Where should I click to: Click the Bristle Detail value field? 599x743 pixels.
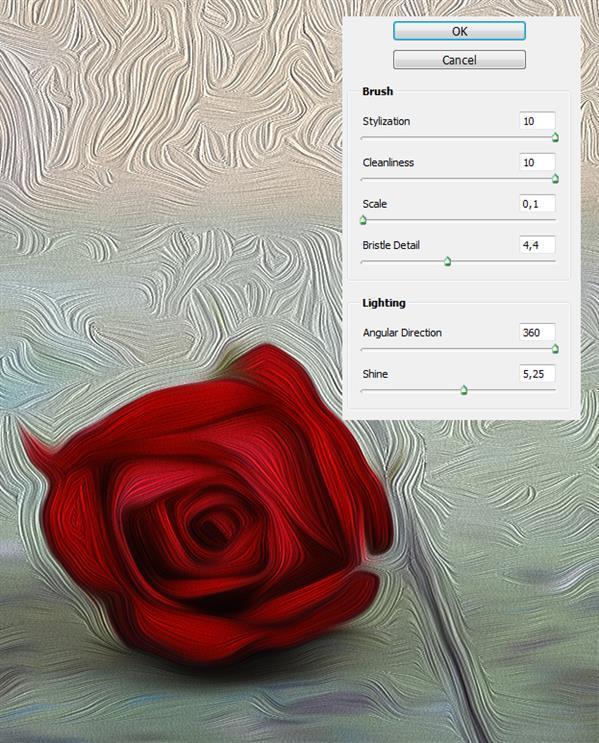537,245
